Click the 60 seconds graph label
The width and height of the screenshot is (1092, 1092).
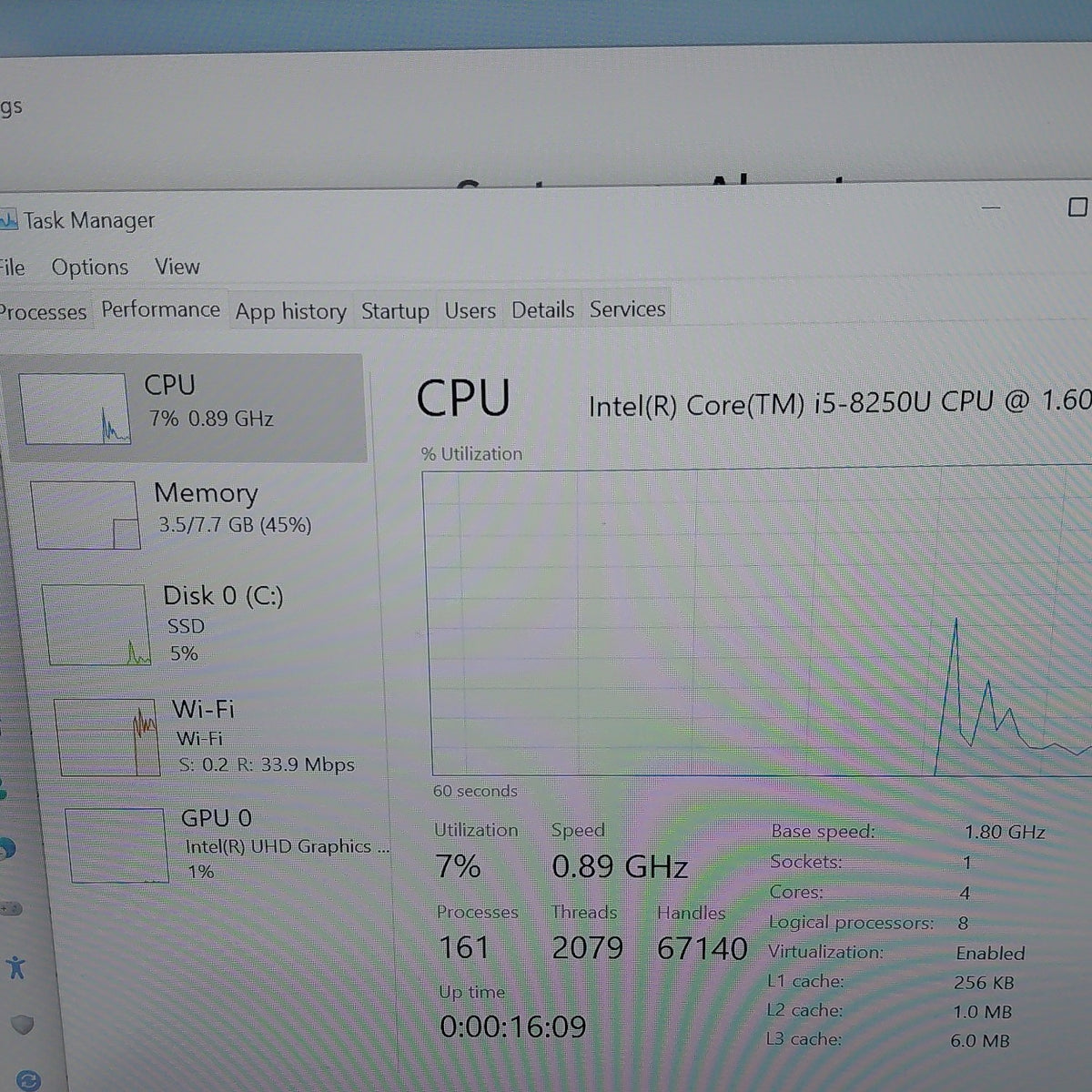coord(475,791)
